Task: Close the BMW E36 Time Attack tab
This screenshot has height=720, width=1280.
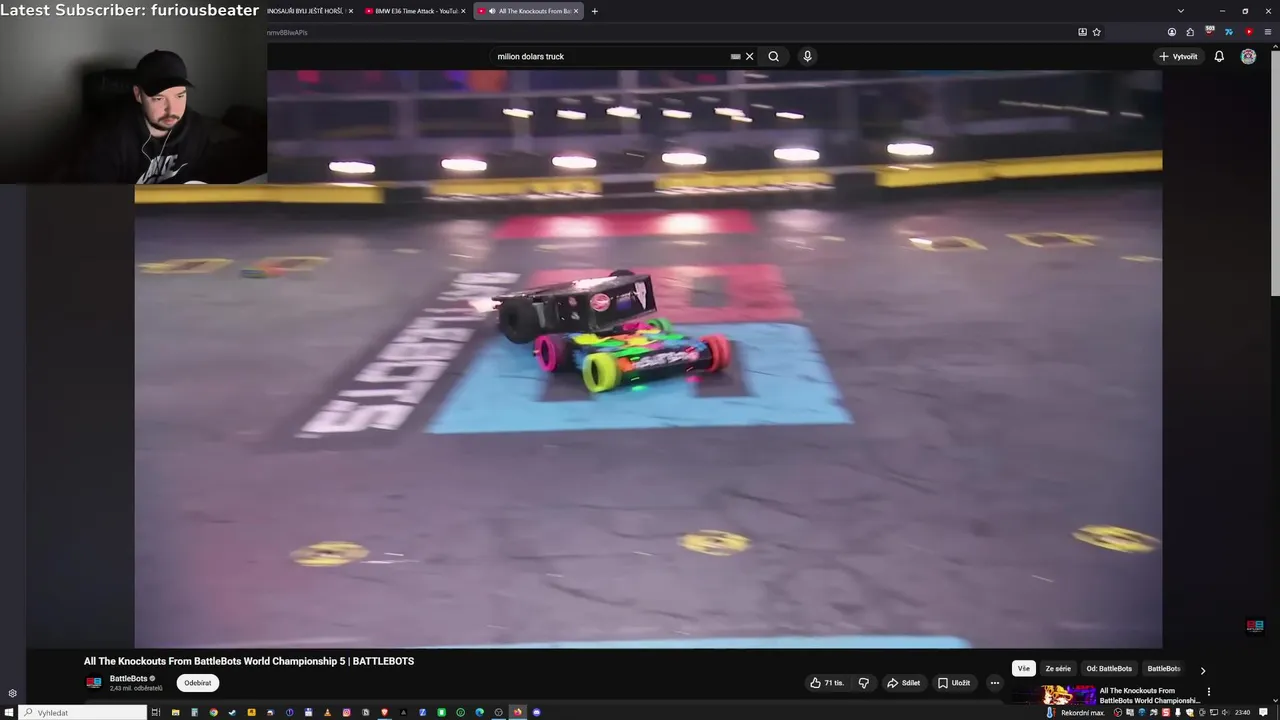Action: click(463, 11)
